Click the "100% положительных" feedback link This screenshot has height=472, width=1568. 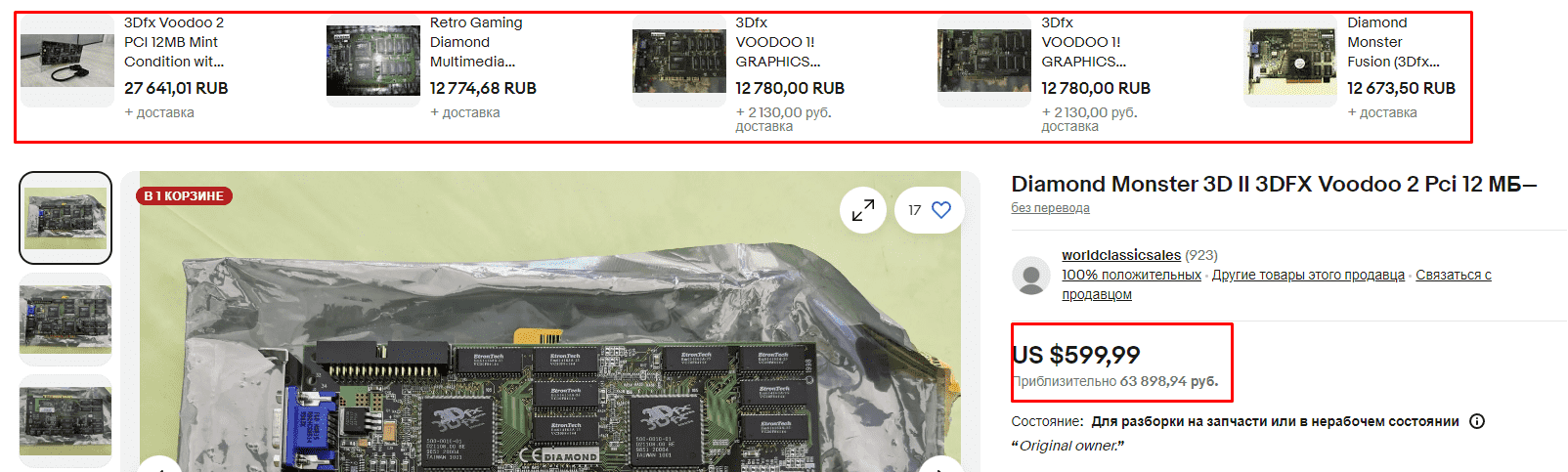1132,275
